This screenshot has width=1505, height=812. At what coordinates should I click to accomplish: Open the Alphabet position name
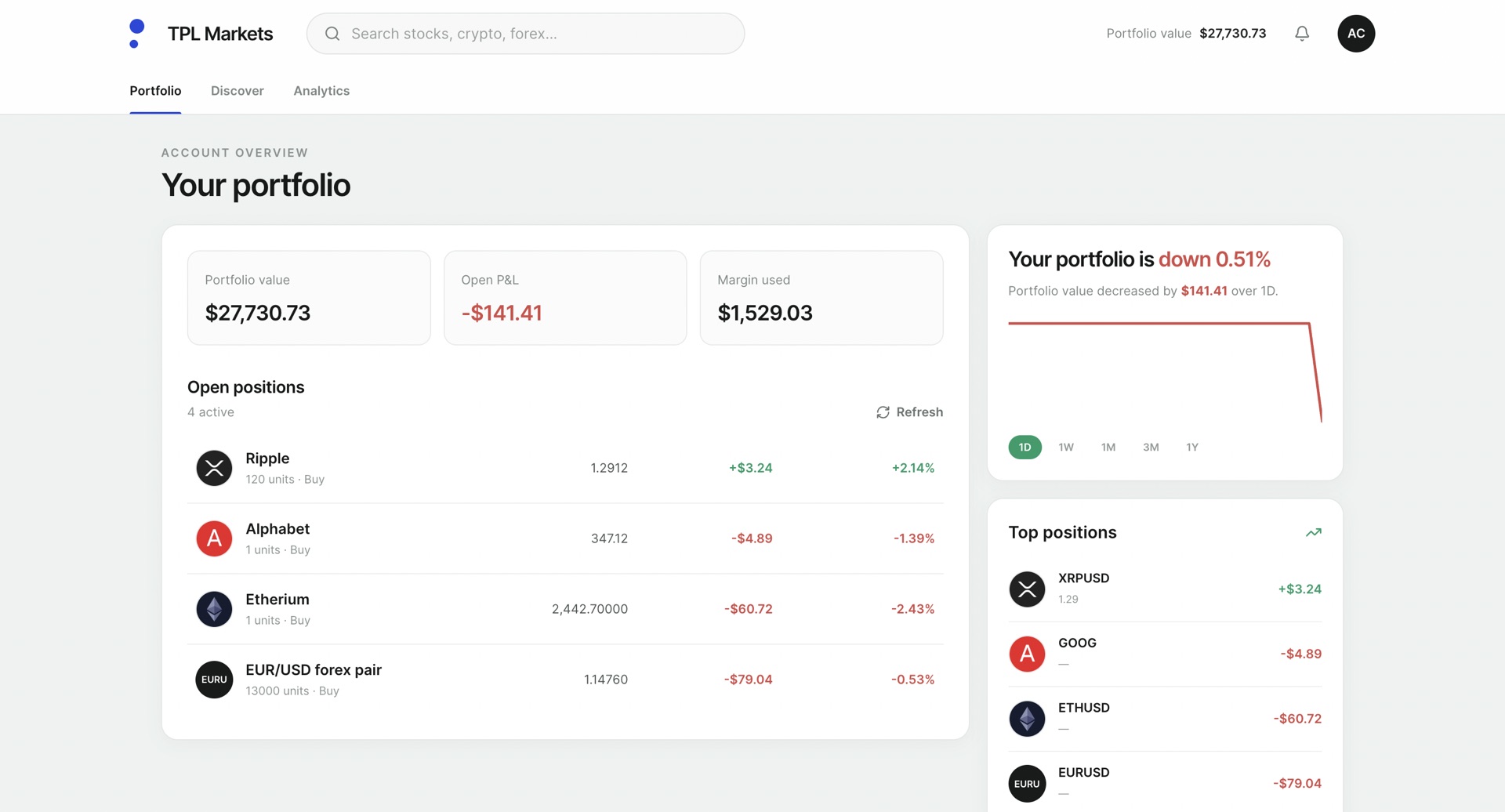point(277,529)
